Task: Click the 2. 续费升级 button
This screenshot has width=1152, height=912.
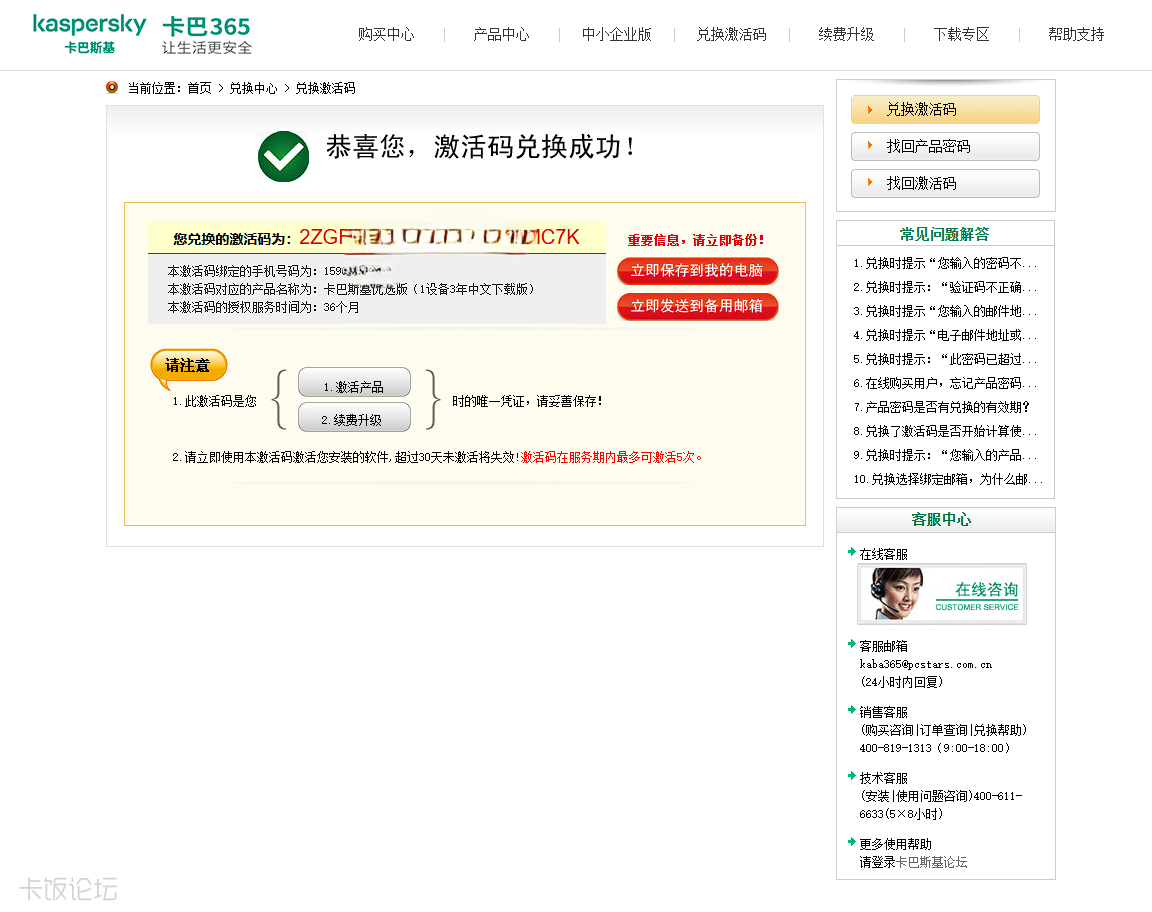Action: point(354,418)
